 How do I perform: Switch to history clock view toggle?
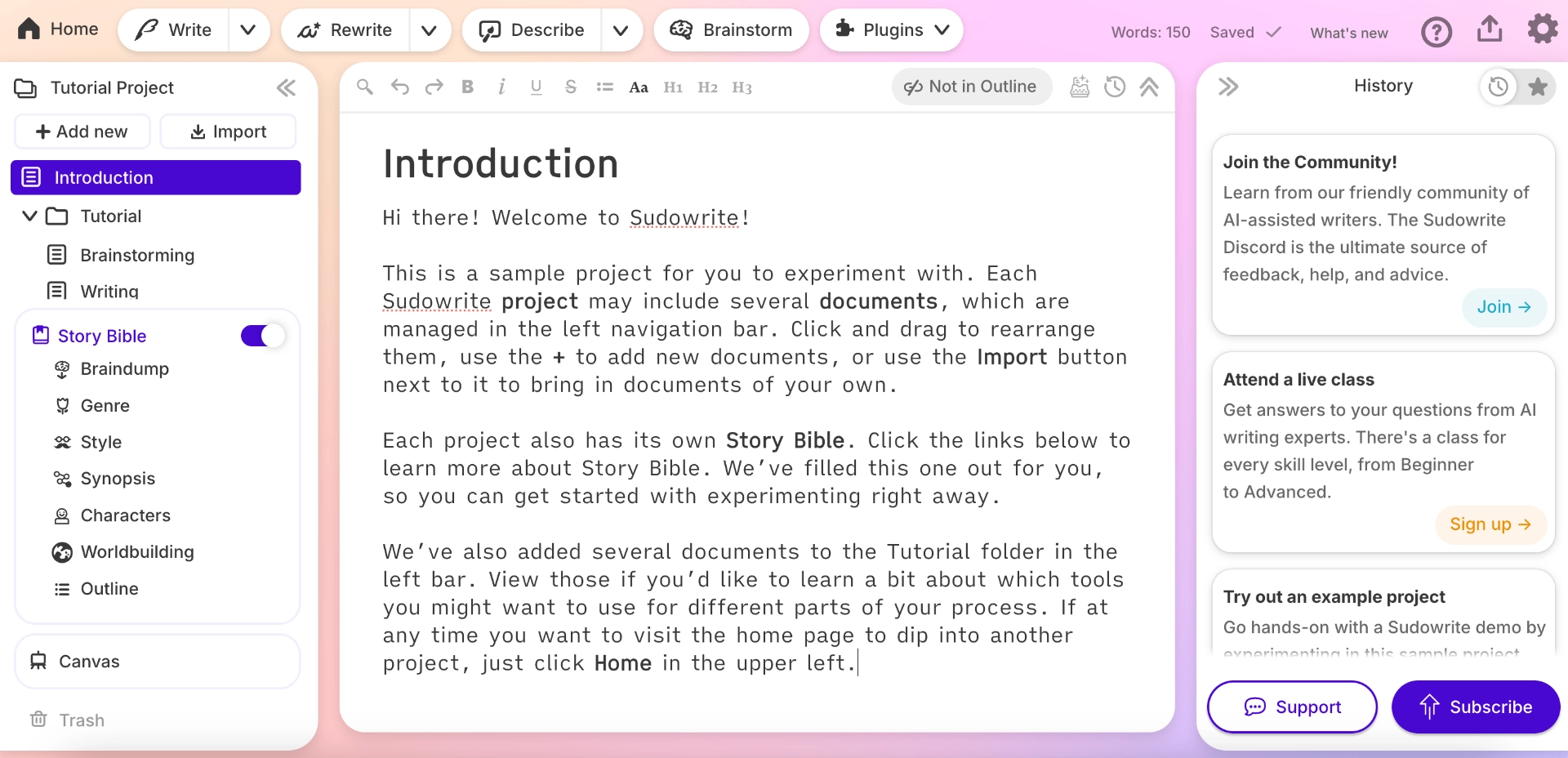click(1498, 87)
